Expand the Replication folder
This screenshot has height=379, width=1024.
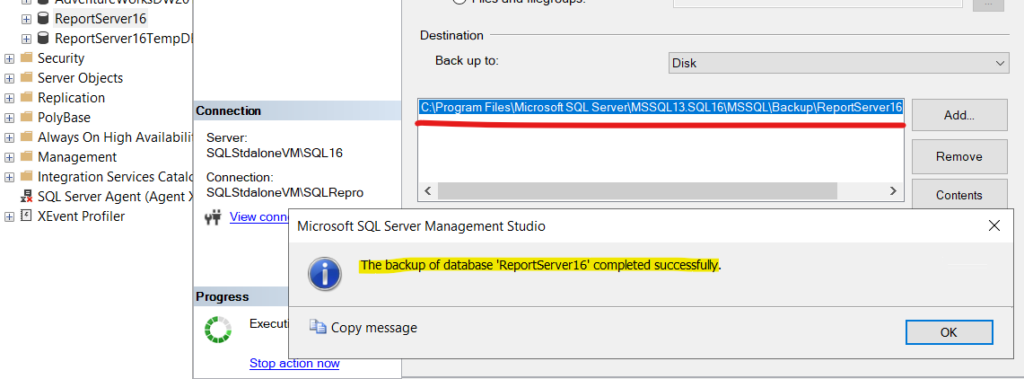point(9,98)
